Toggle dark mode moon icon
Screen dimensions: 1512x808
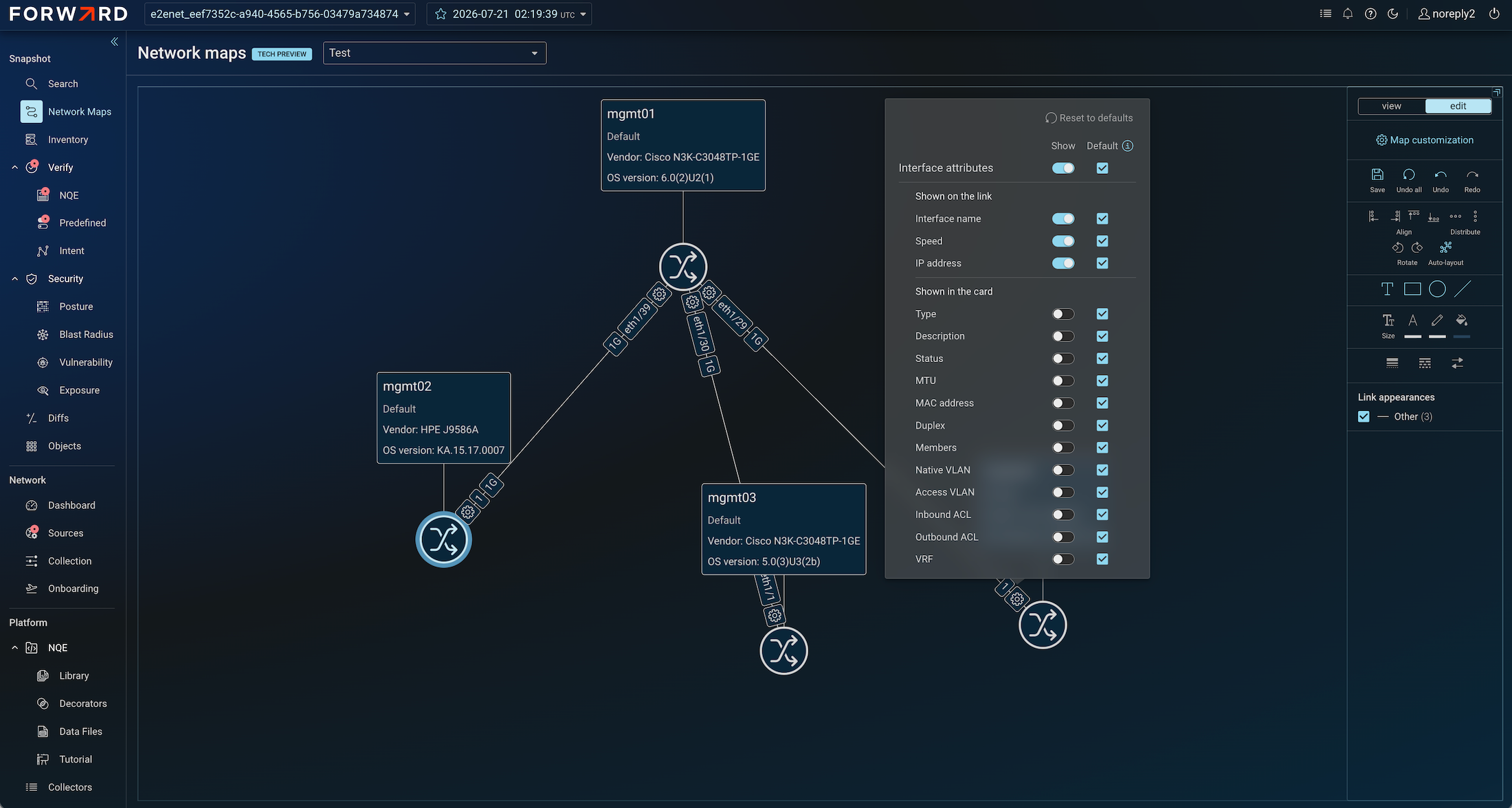[1393, 14]
